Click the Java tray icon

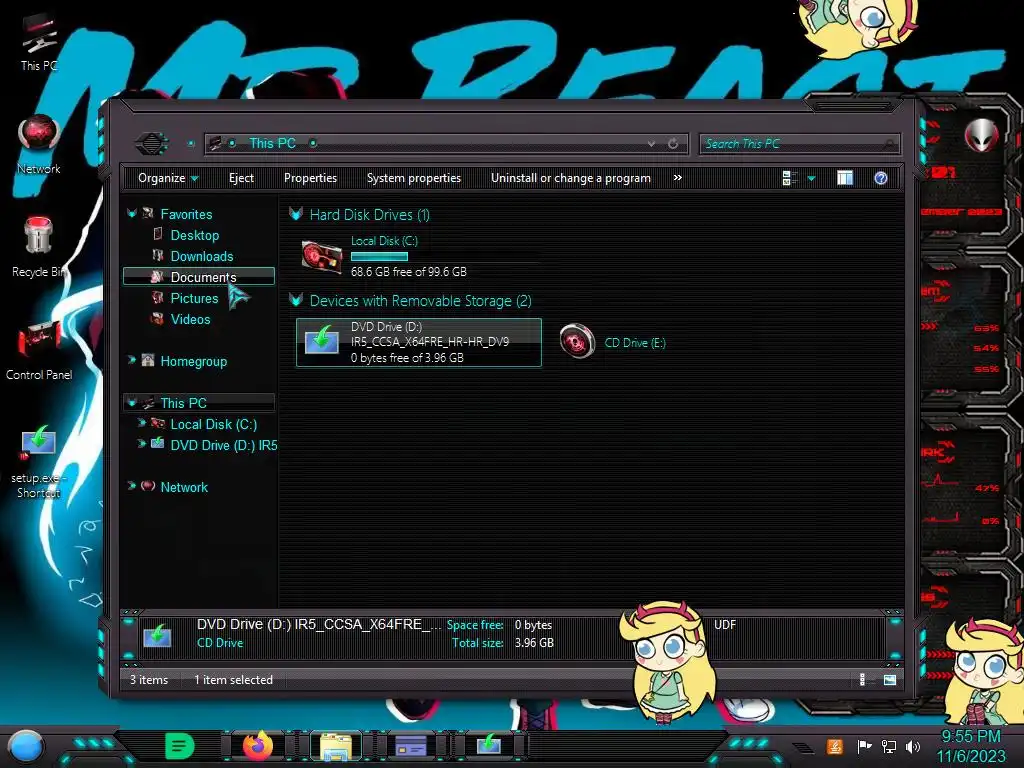(x=835, y=746)
